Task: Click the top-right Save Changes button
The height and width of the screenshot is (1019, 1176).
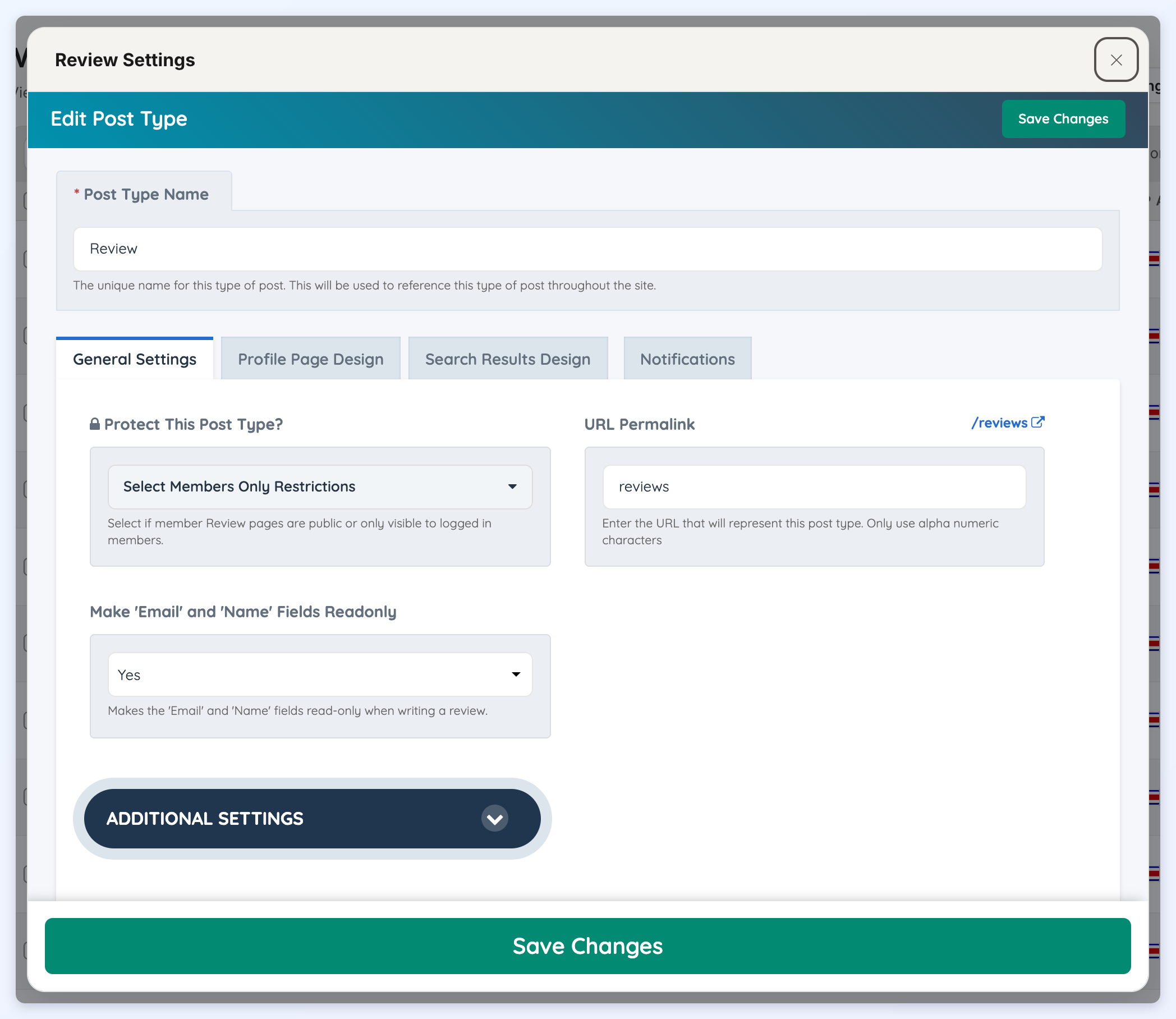Action: [1063, 119]
